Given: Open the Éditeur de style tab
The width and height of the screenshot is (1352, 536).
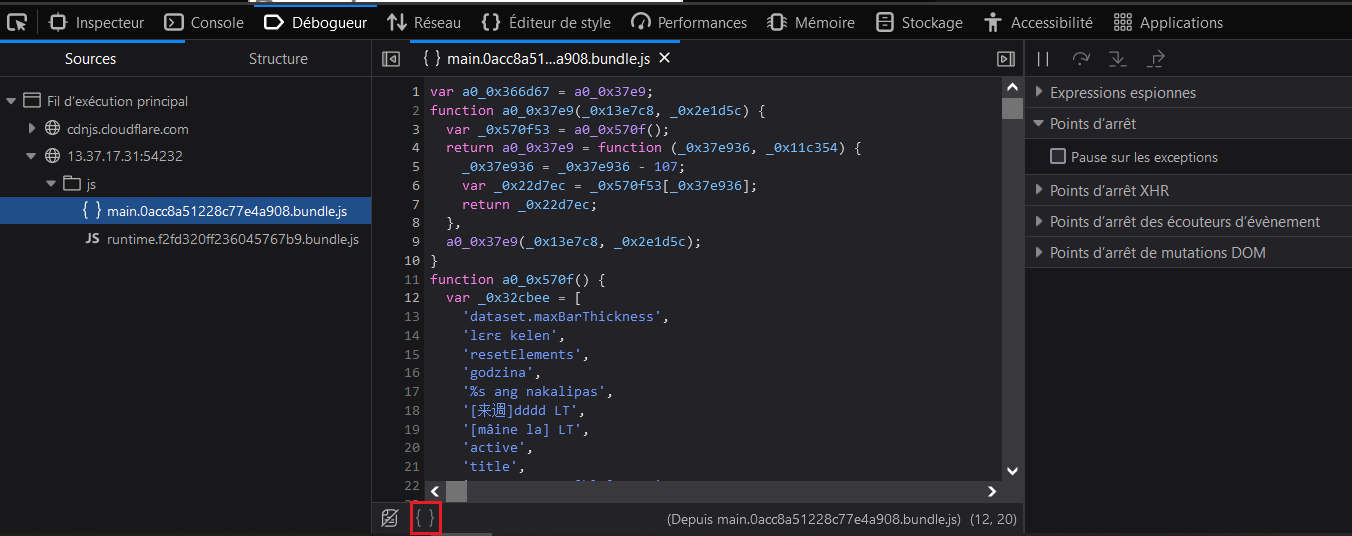Looking at the screenshot, I should pyautogui.click(x=546, y=22).
